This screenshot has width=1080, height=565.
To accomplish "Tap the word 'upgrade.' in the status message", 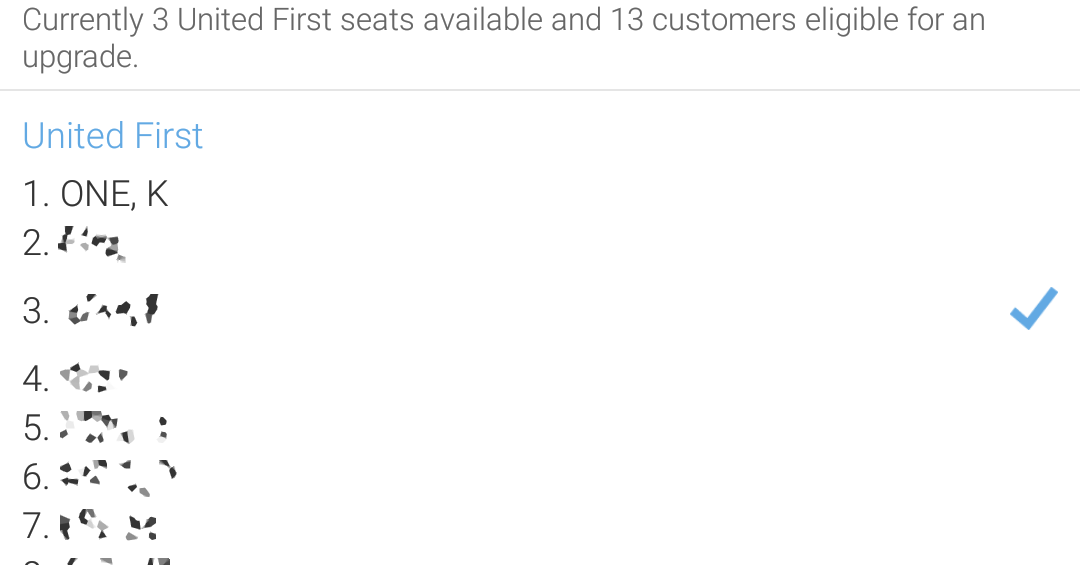I will click(81, 58).
